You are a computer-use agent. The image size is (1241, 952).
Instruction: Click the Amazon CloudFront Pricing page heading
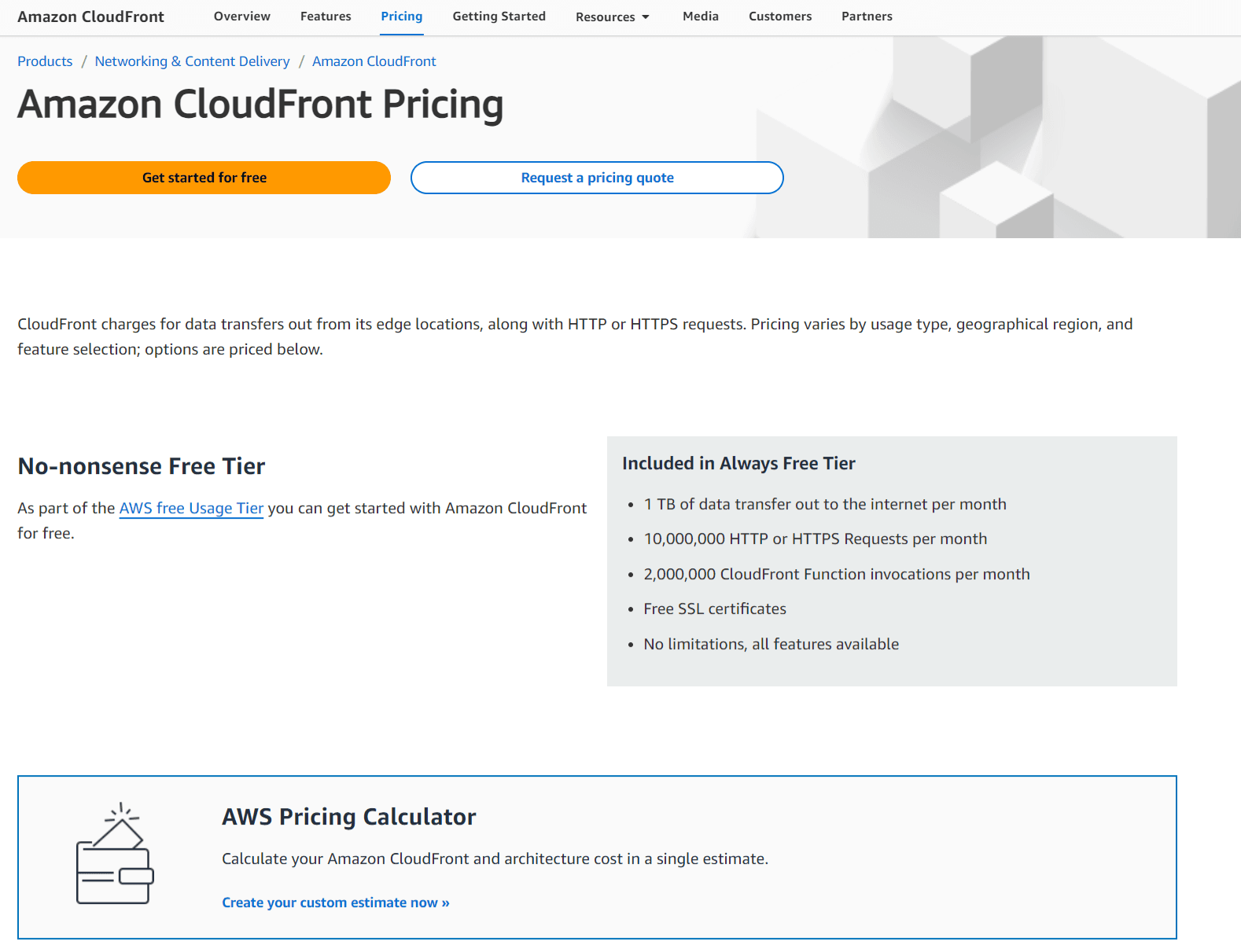pyautogui.click(x=260, y=105)
